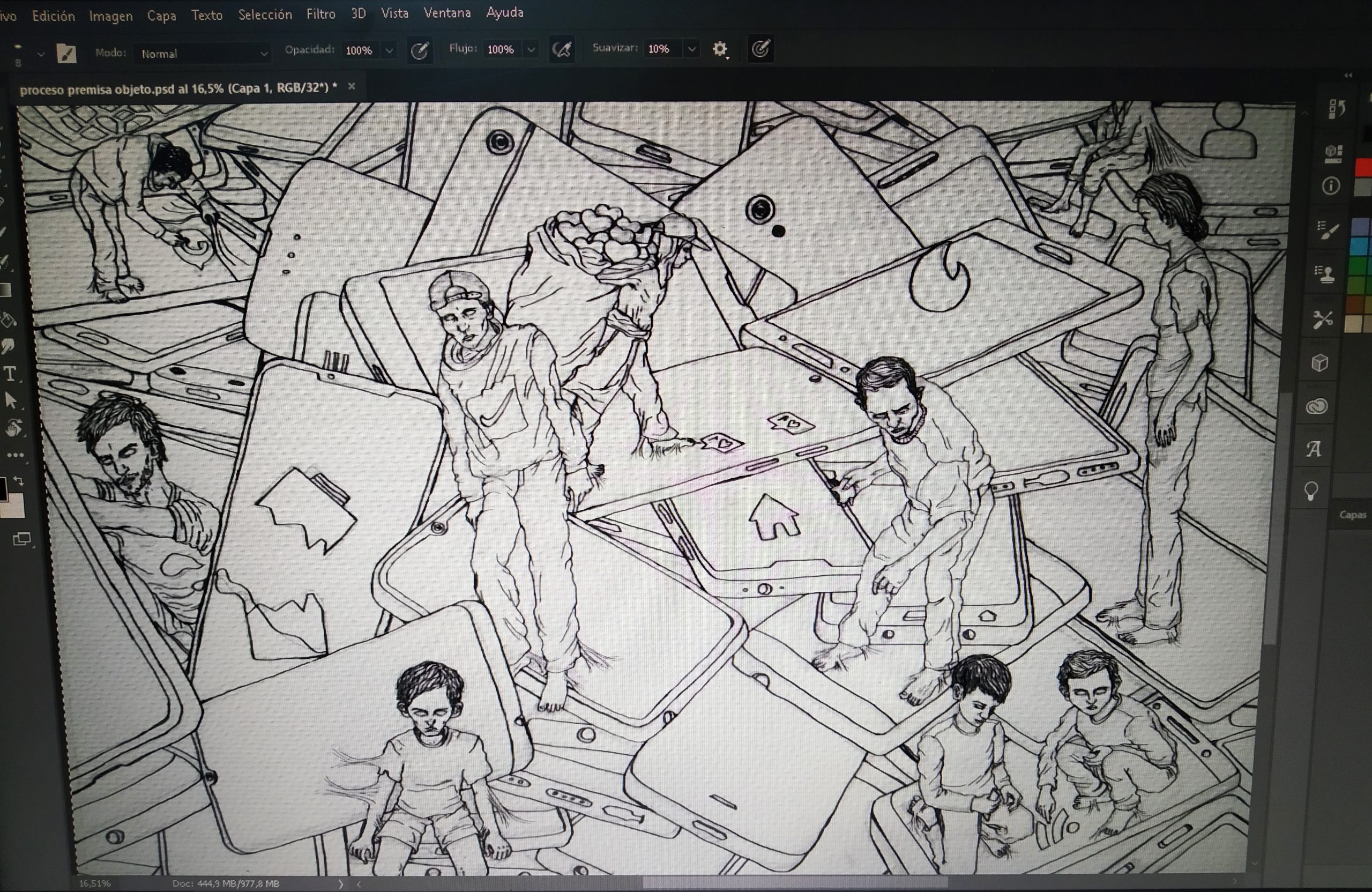The height and width of the screenshot is (892, 1372).
Task: Open the Filtro menu
Action: coord(320,14)
